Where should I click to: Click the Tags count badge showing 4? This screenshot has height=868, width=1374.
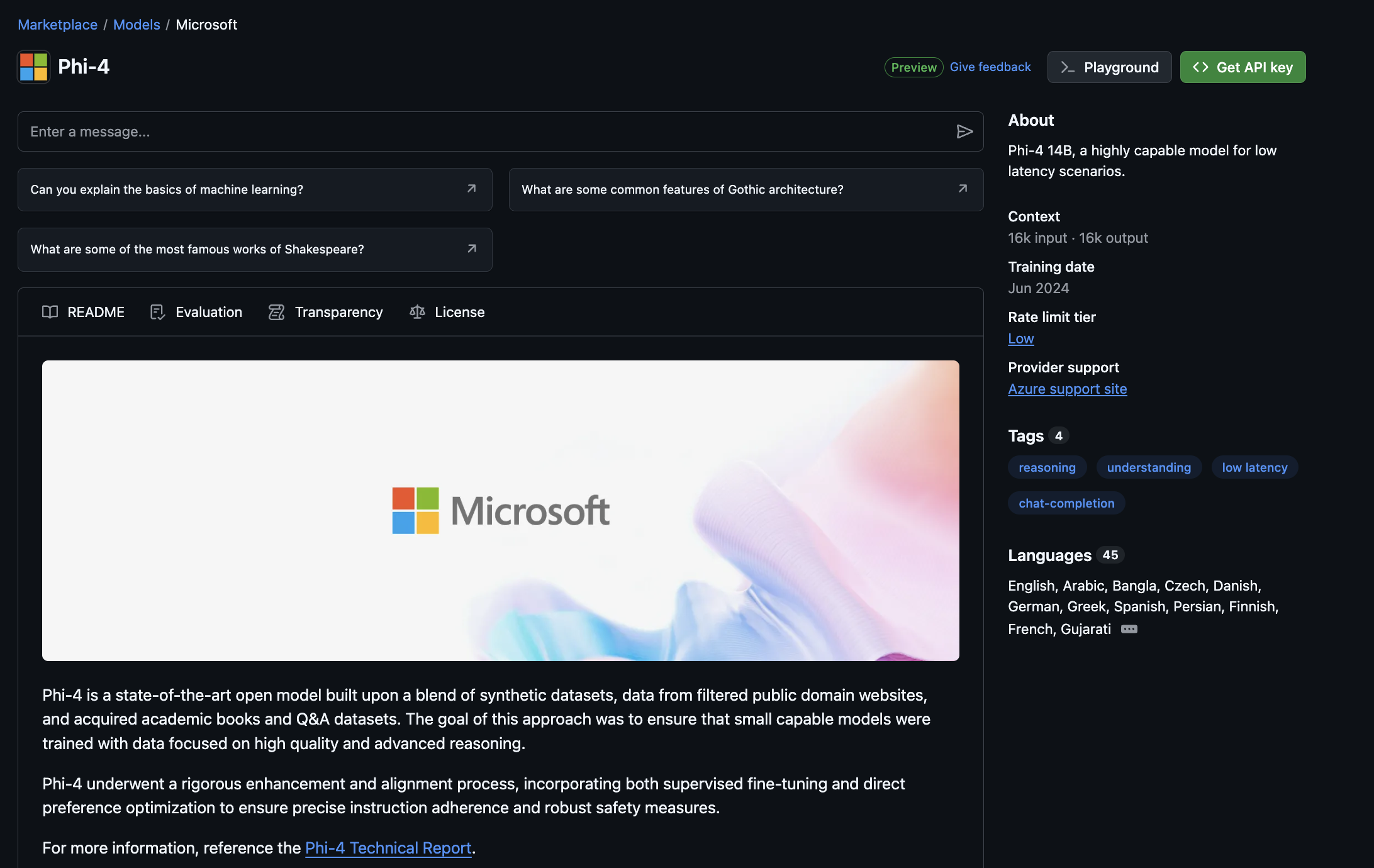1059,435
